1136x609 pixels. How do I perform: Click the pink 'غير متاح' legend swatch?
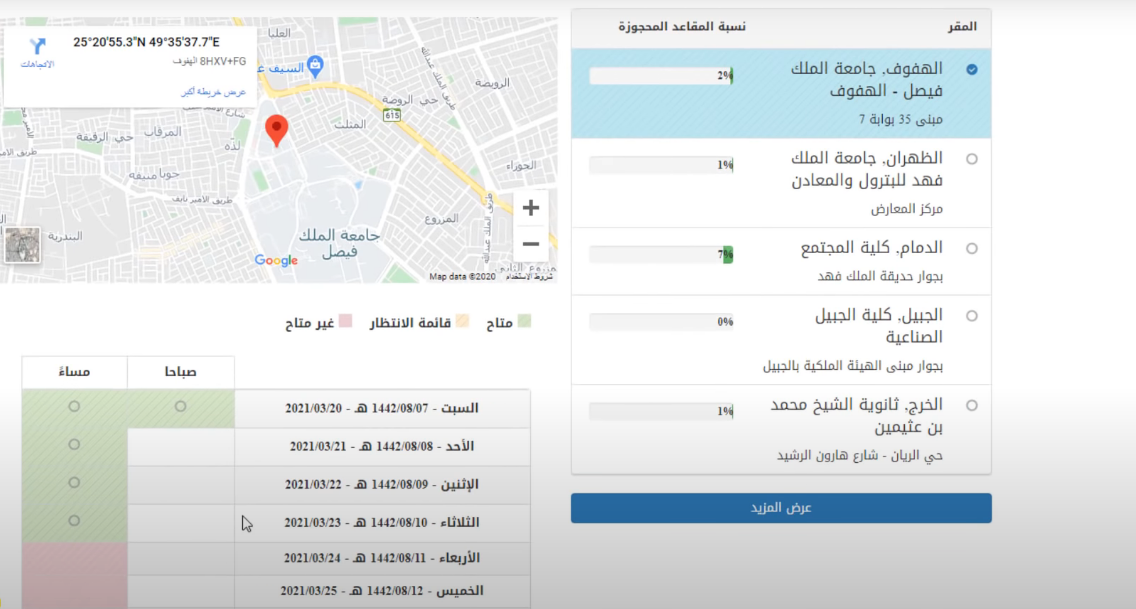(x=346, y=321)
